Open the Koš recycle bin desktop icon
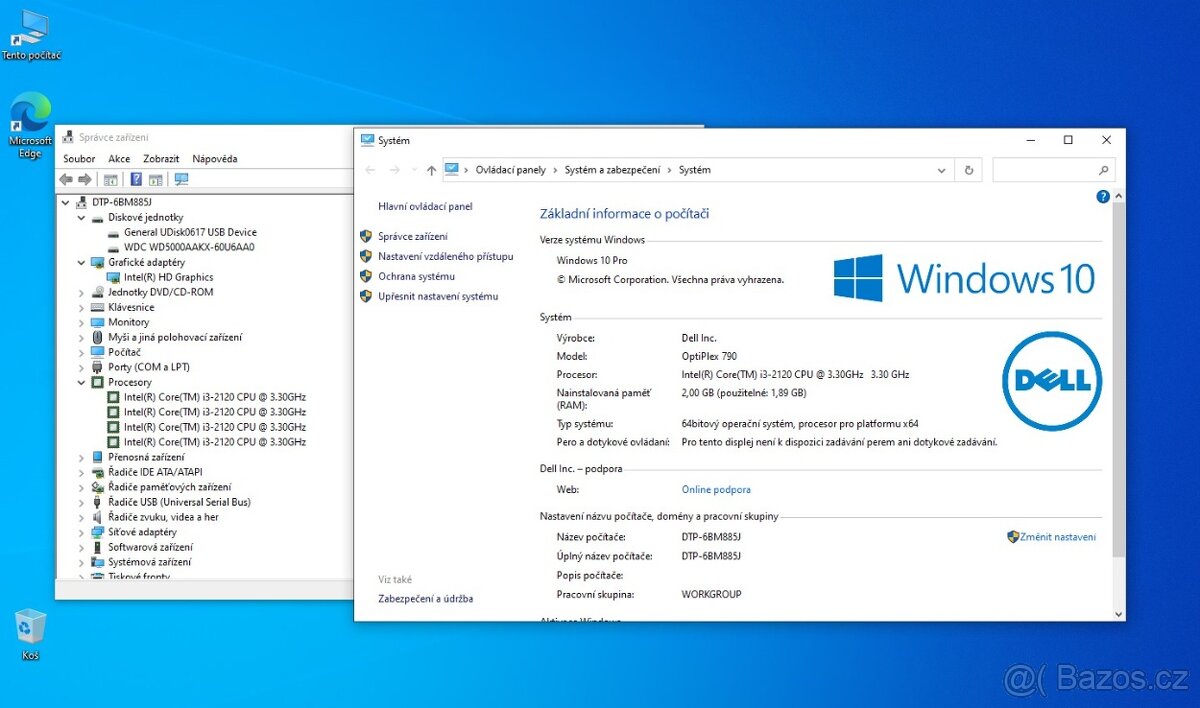1200x708 pixels. point(31,635)
